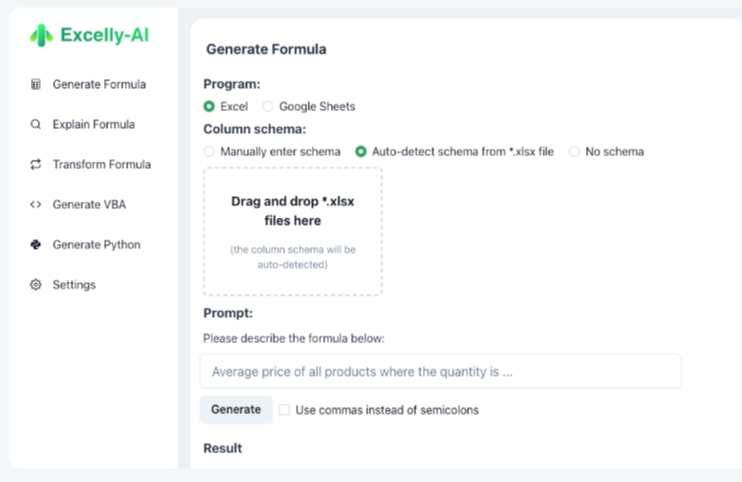Select the Google Sheets program option
This screenshot has width=742, height=482.
pyautogui.click(x=268, y=106)
